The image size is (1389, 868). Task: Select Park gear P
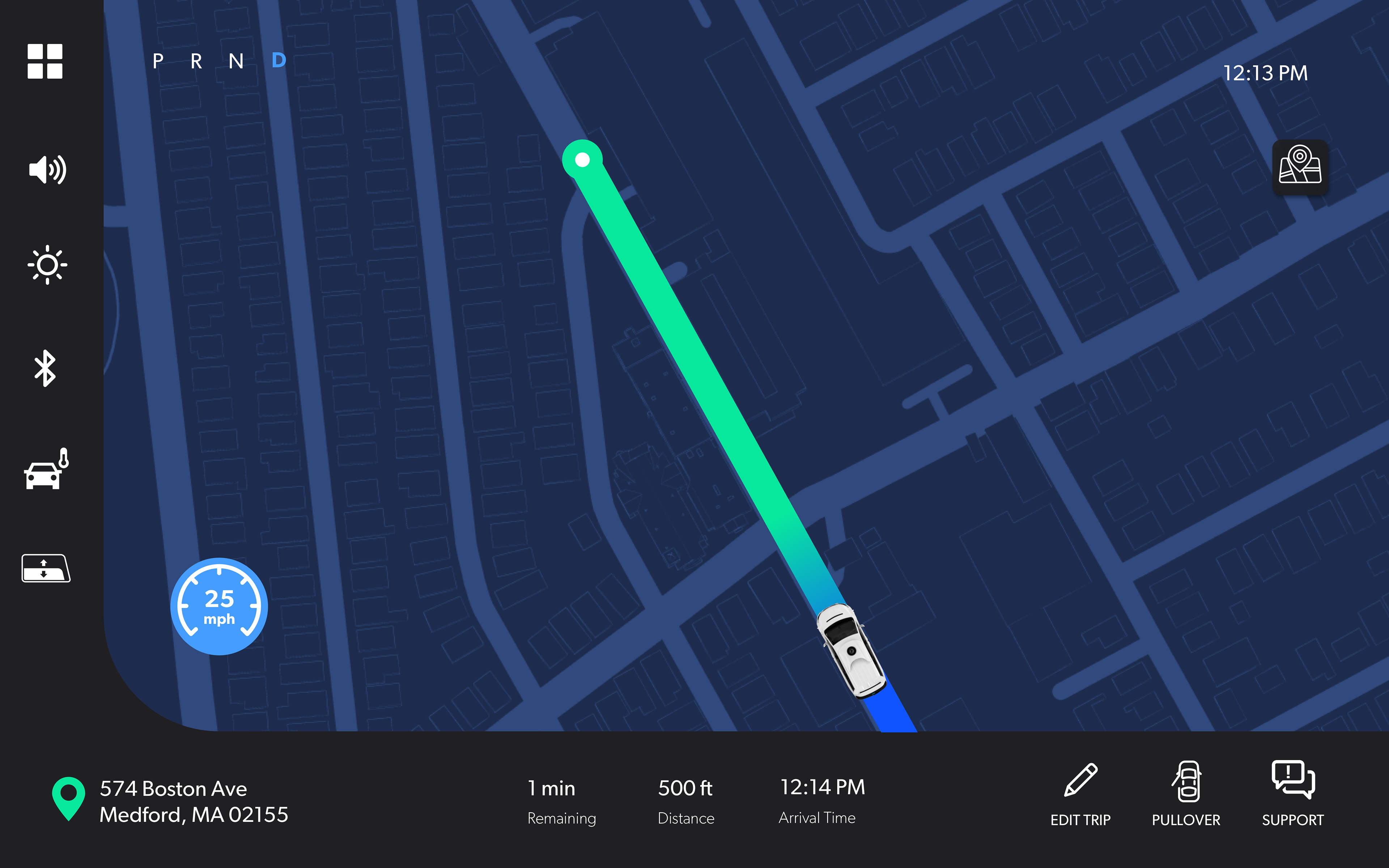(158, 61)
